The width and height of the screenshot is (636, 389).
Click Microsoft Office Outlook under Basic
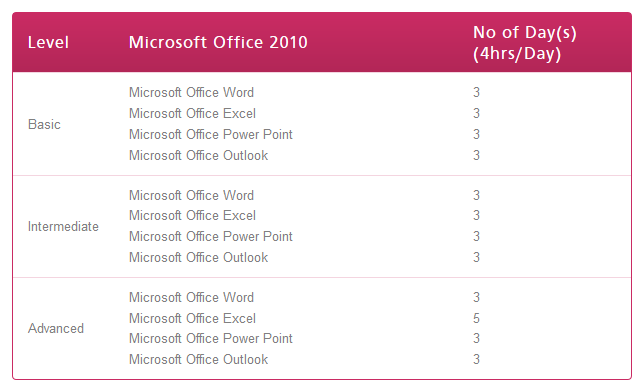(x=198, y=155)
